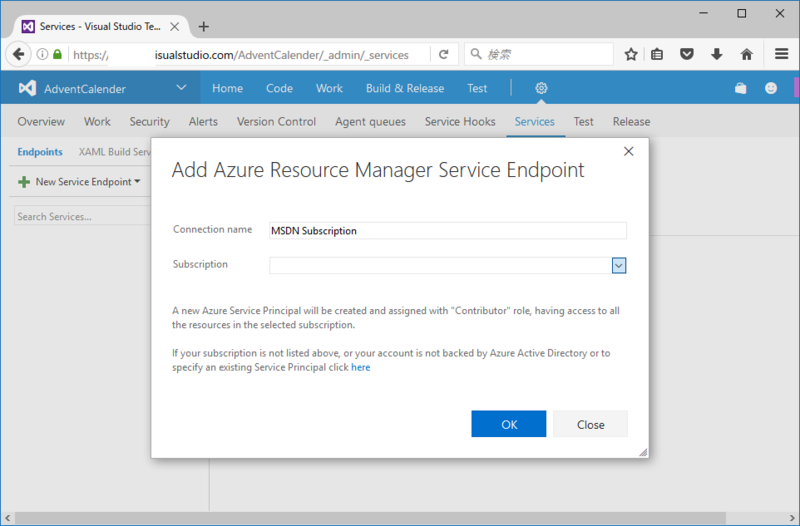Switch to the Alerts tab

pyautogui.click(x=203, y=121)
